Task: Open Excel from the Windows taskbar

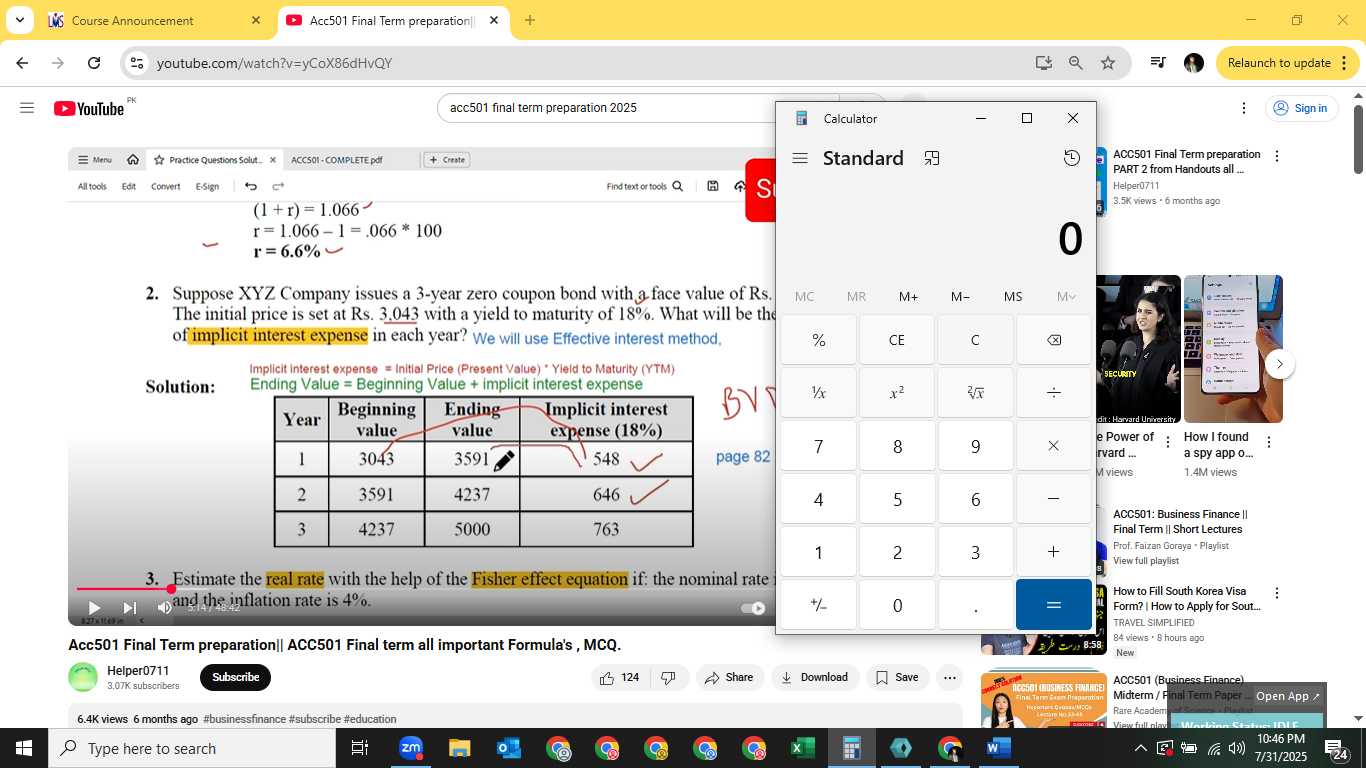Action: 802,748
